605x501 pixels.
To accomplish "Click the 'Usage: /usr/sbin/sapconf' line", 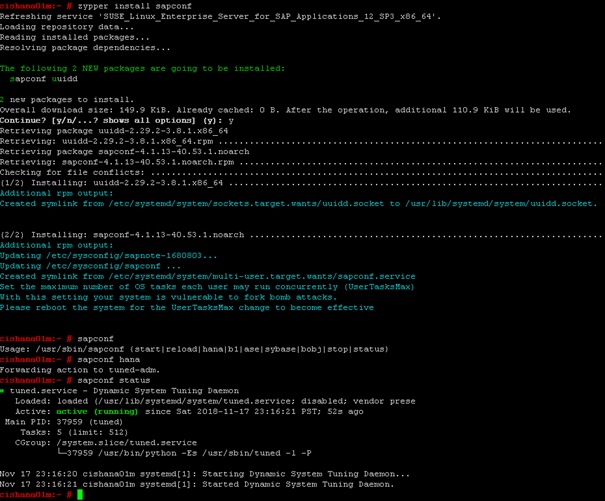I will [194, 349].
